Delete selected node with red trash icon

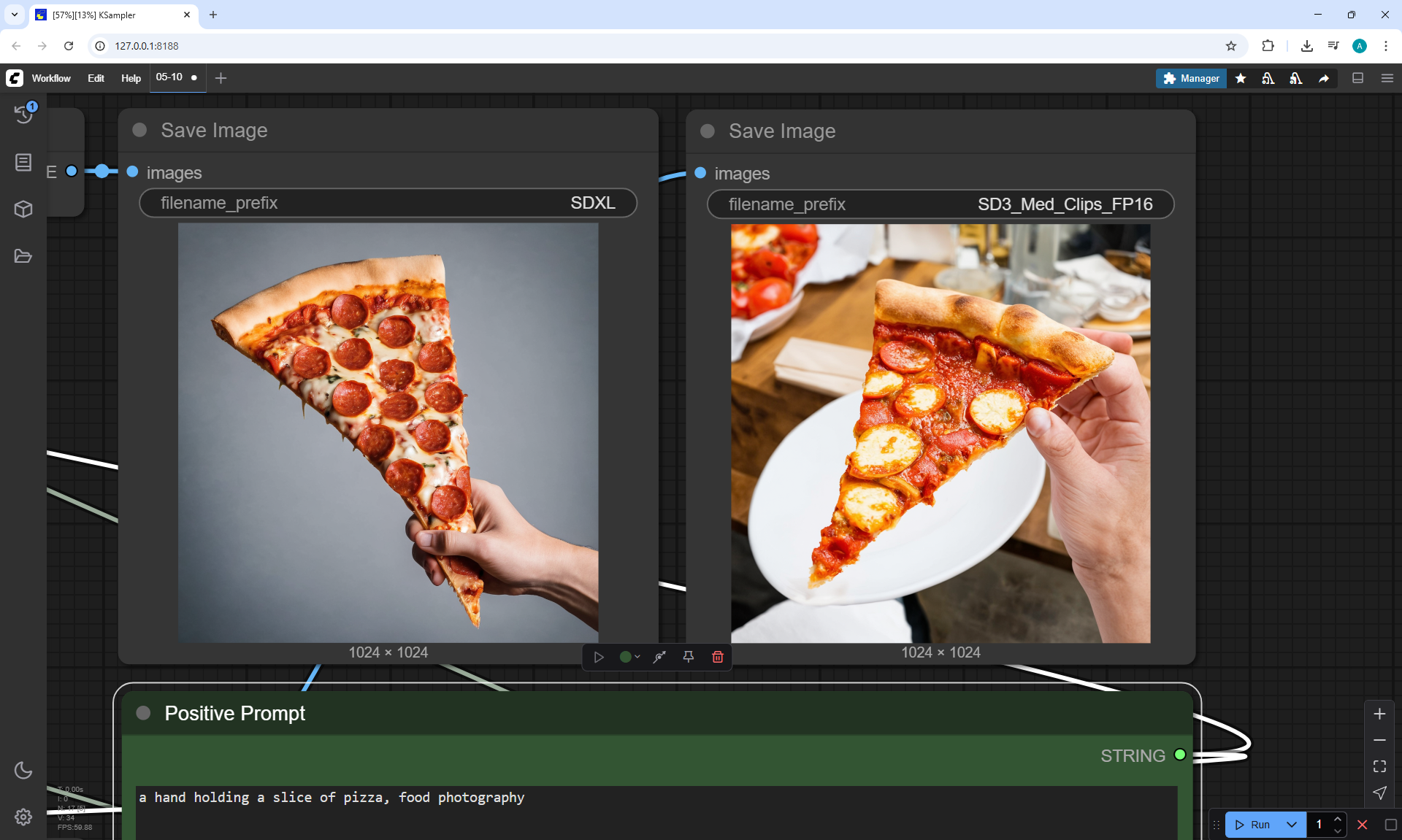click(717, 657)
